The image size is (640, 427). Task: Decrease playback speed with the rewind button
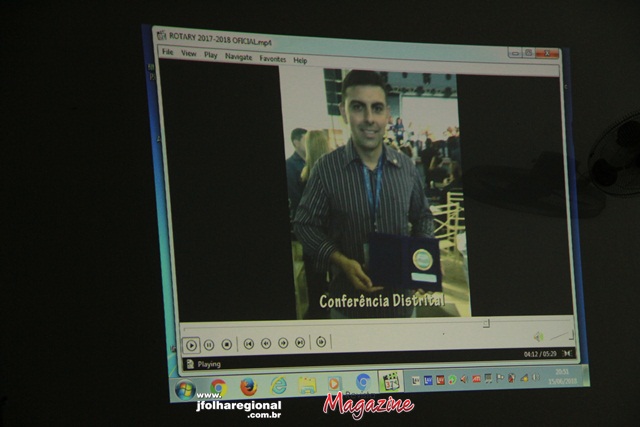tap(266, 343)
